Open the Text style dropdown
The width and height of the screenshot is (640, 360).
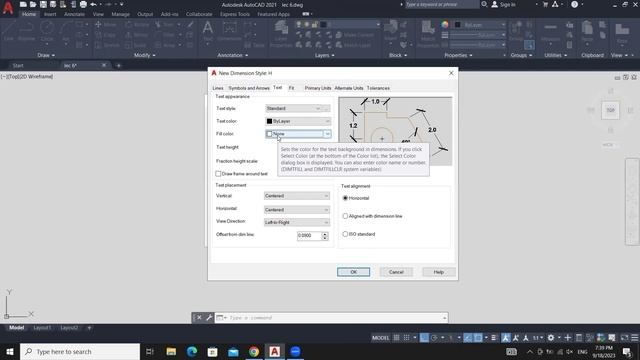[x=293, y=109]
